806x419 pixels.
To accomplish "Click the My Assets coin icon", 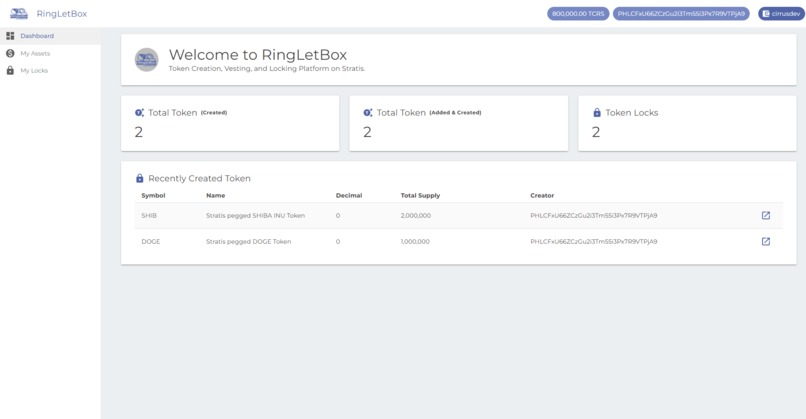I will click(x=10, y=53).
